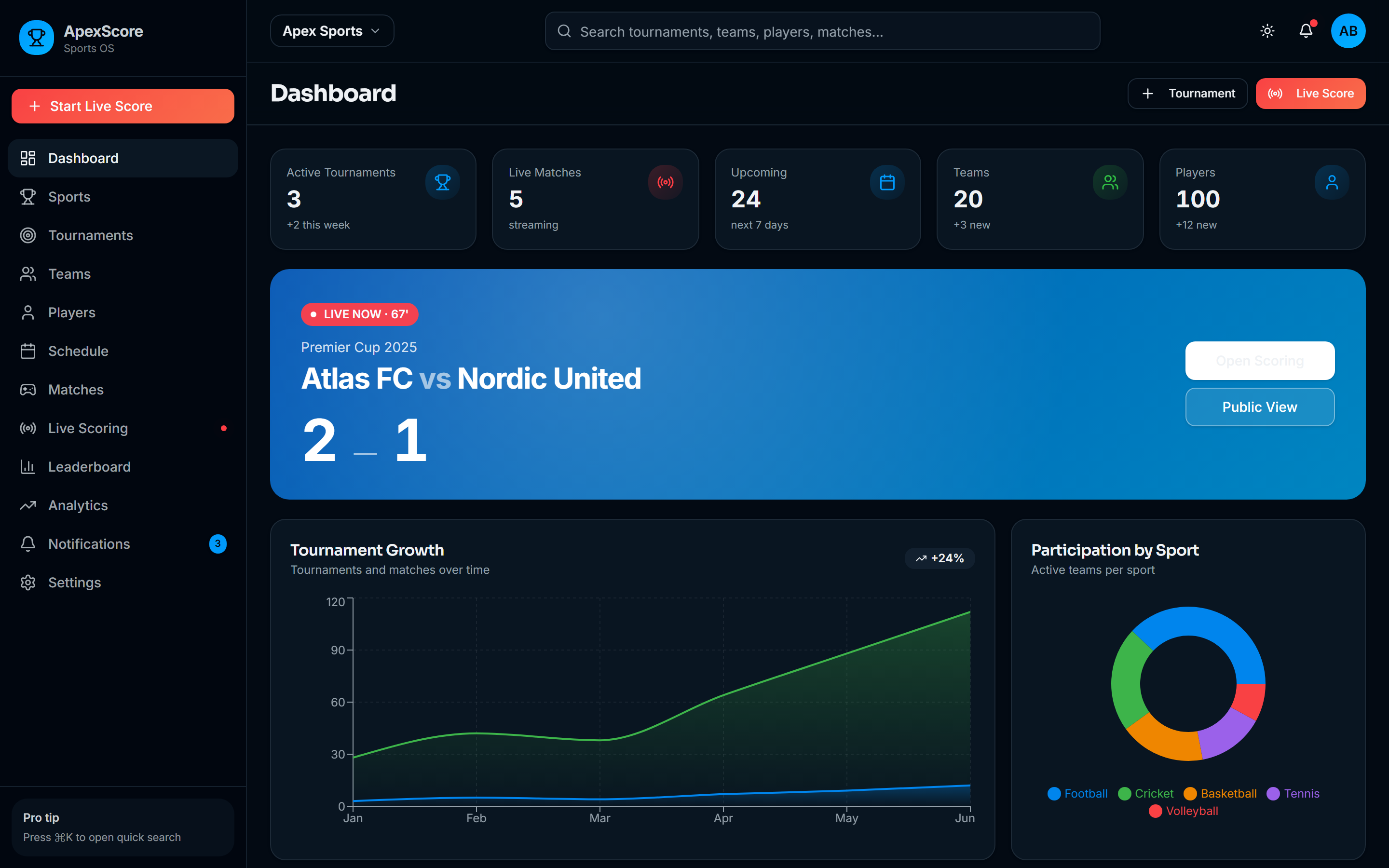Click the Active Tournaments trophy icon
The image size is (1389, 868).
(442, 183)
